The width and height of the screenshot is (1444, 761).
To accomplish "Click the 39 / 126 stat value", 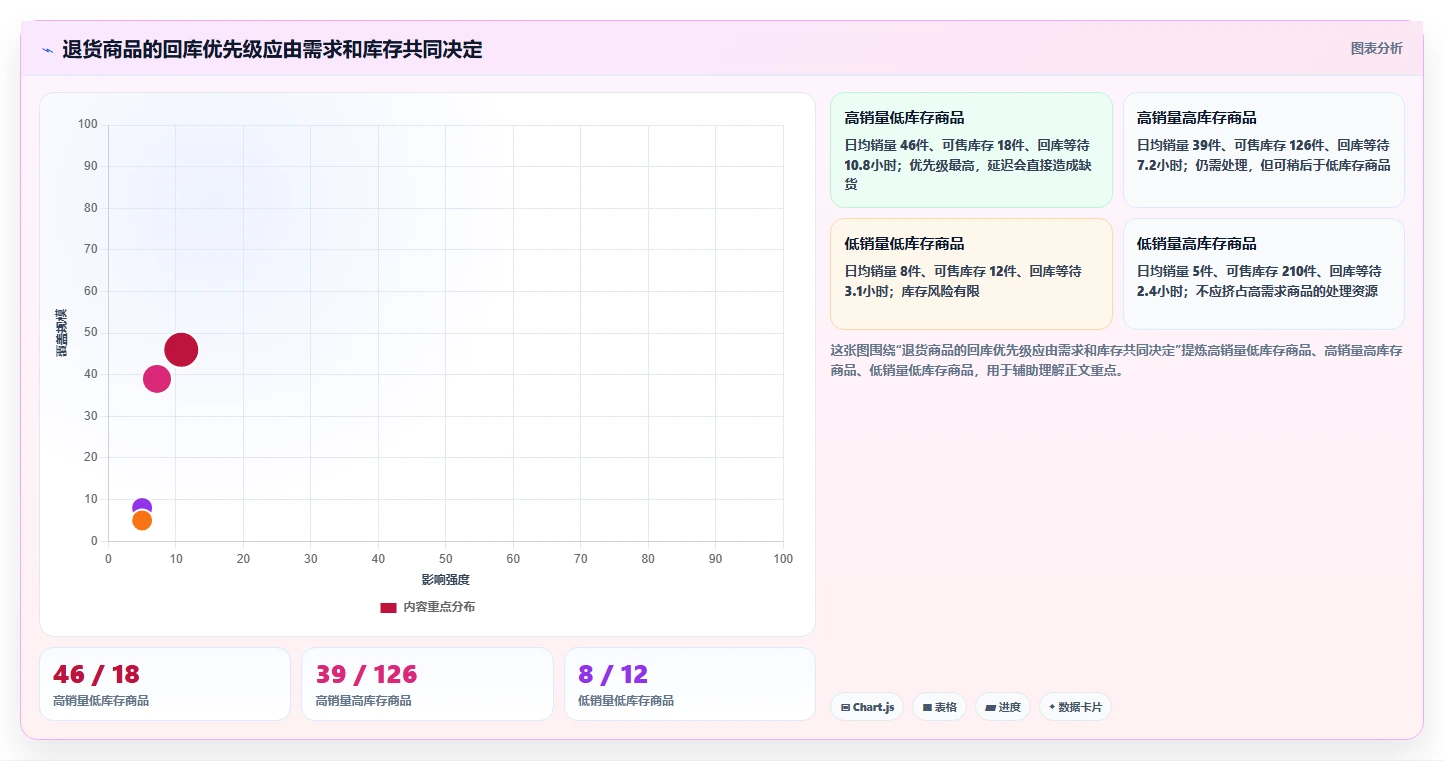I will click(x=366, y=674).
